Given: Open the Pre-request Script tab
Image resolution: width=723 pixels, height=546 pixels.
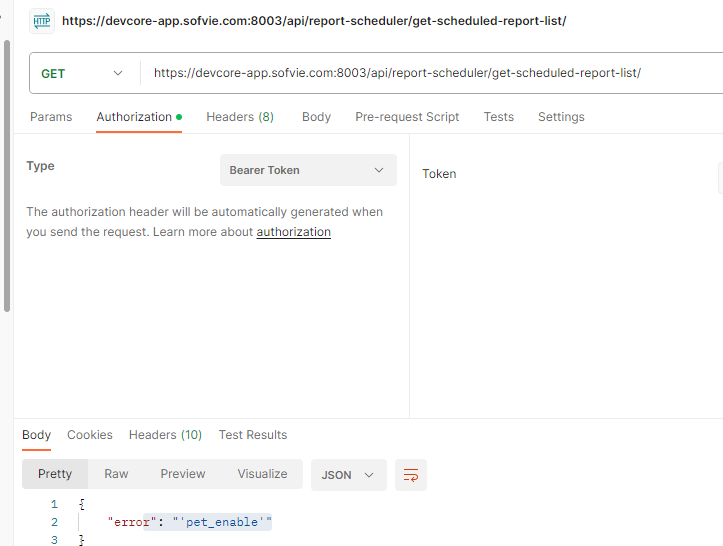Looking at the screenshot, I should click(x=407, y=117).
